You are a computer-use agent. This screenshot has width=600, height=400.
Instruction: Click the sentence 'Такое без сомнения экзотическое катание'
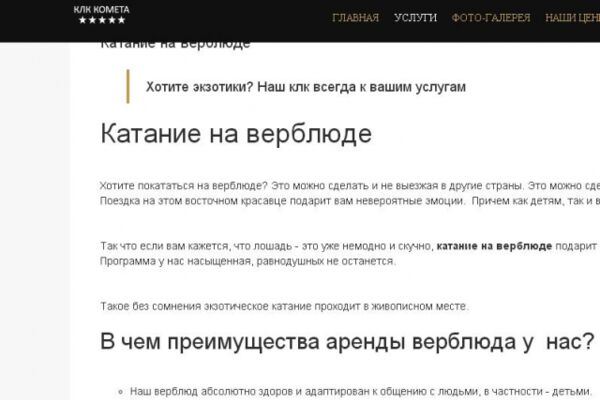[x=284, y=307]
